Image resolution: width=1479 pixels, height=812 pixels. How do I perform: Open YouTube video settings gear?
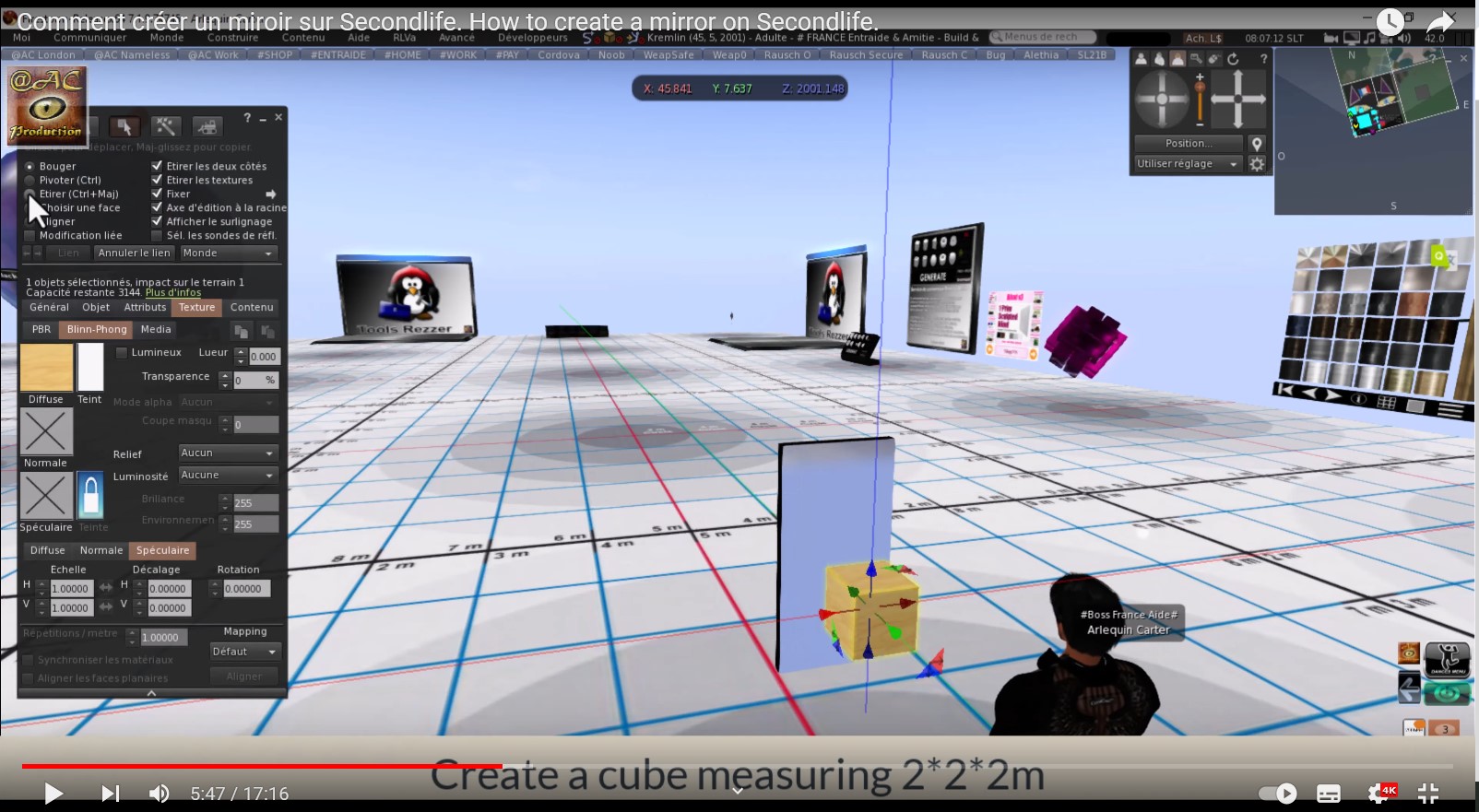pos(1380,793)
